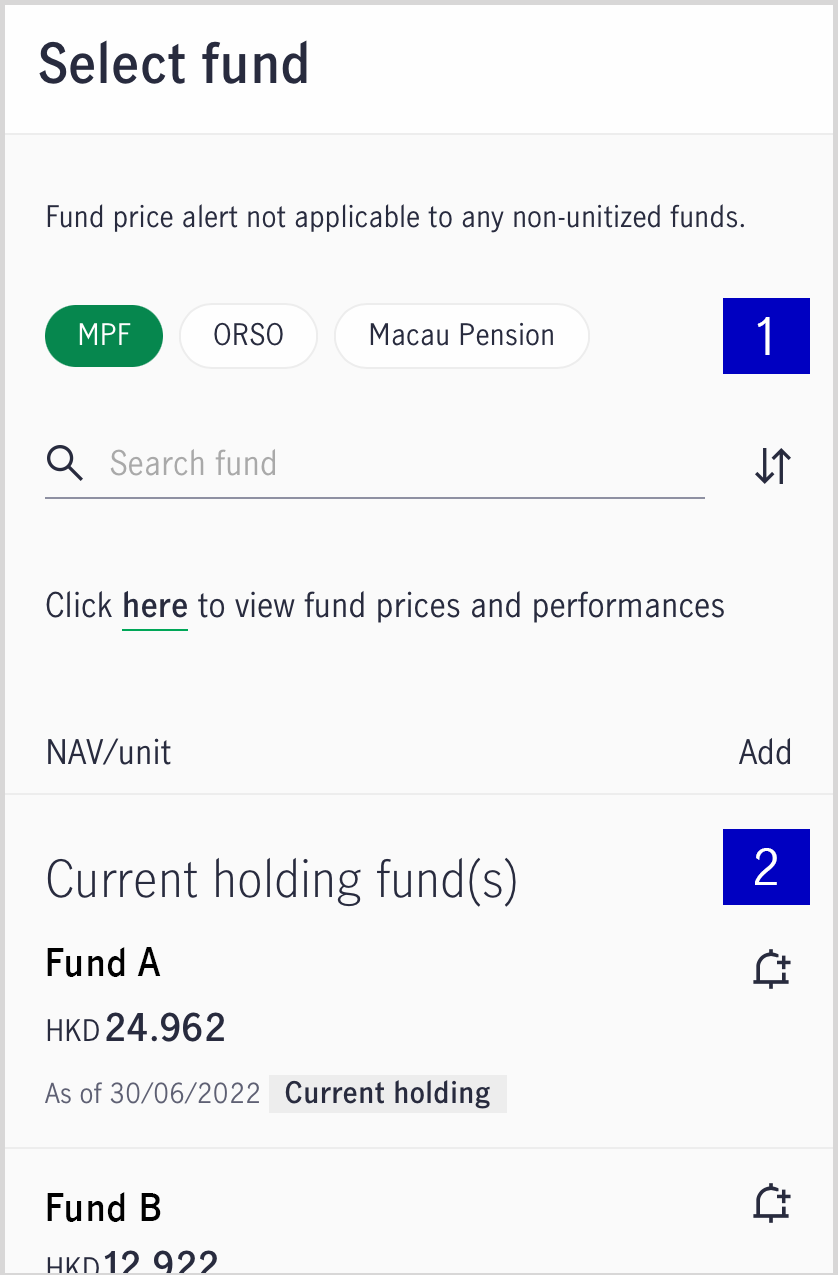This screenshot has height=1275, width=838.
Task: Tap the Current holding tag on Fund A
Action: pyautogui.click(x=388, y=1093)
